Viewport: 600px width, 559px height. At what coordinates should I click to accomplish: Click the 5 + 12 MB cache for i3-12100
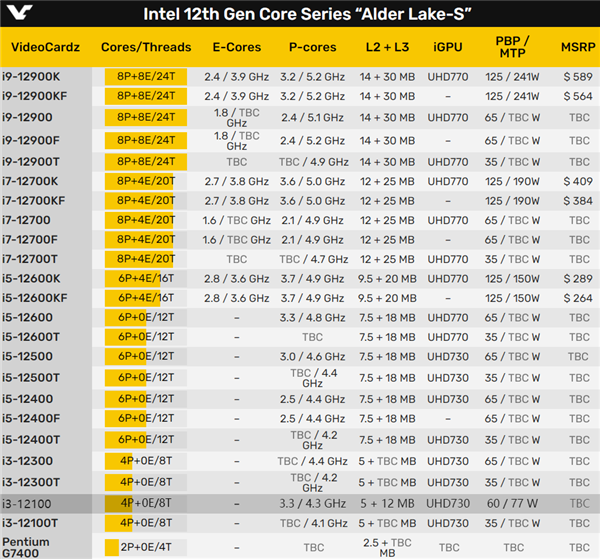pyautogui.click(x=387, y=504)
